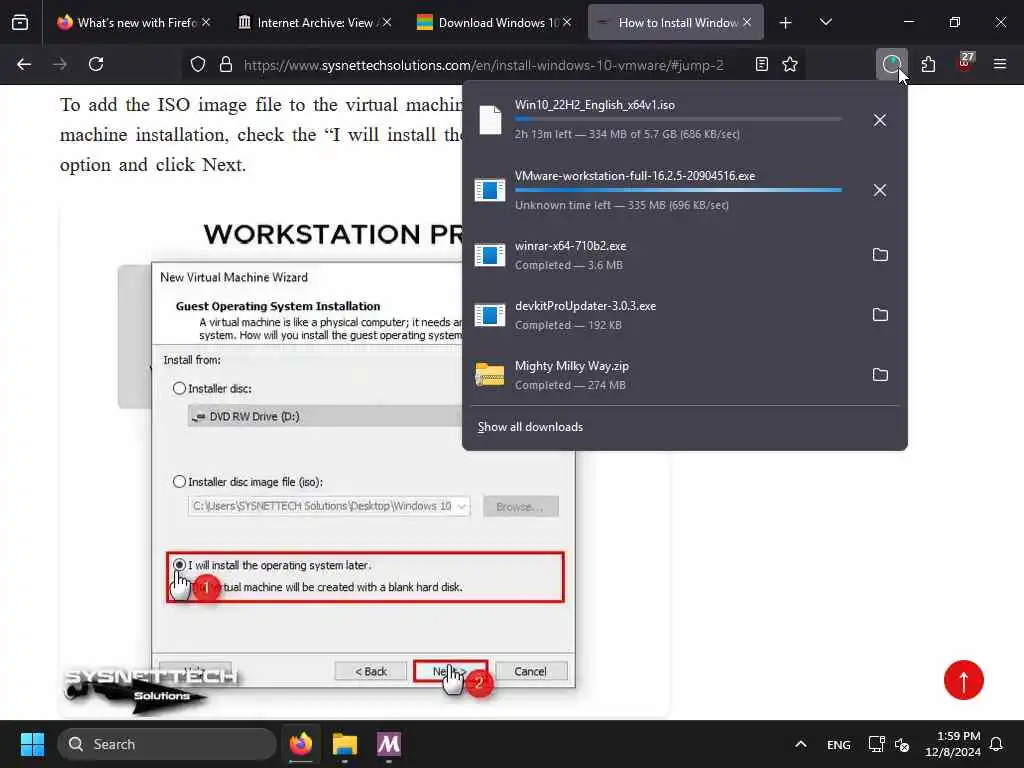The height and width of the screenshot is (768, 1024).
Task: Go back to the previous page
Action: 24,64
